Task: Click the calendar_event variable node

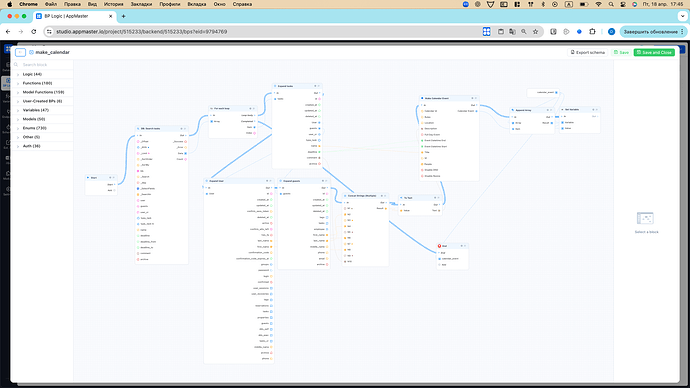Action: click(x=543, y=93)
